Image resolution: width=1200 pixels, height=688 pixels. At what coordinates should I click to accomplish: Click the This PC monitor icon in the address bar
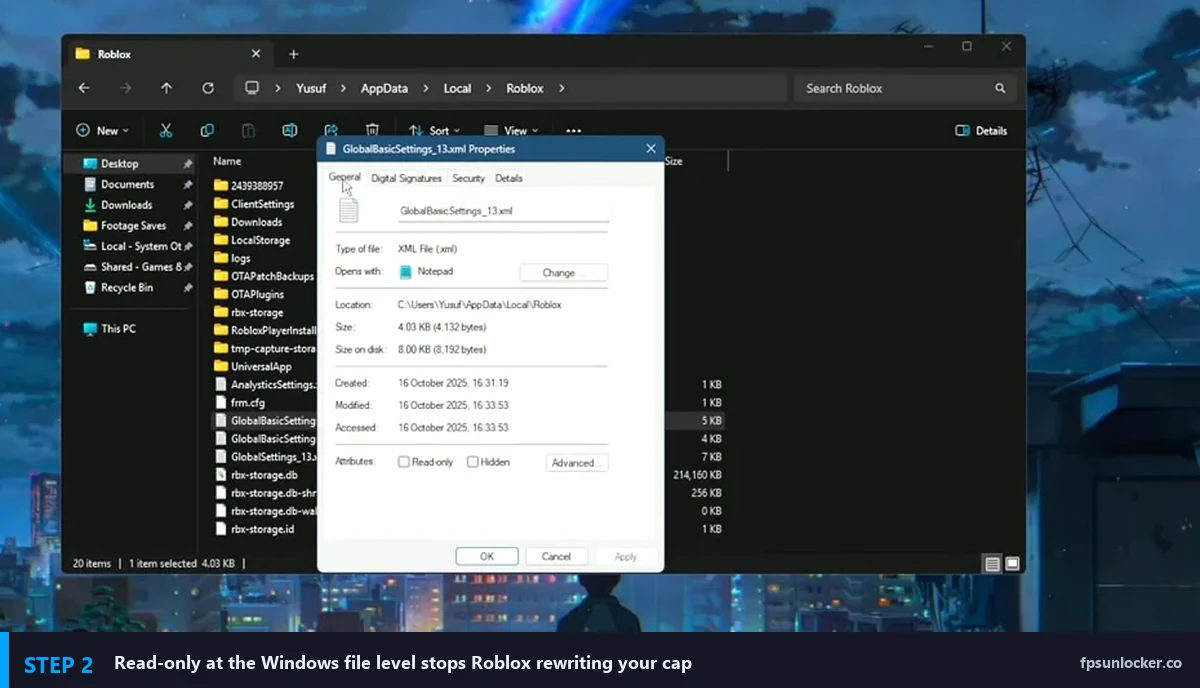(x=252, y=88)
